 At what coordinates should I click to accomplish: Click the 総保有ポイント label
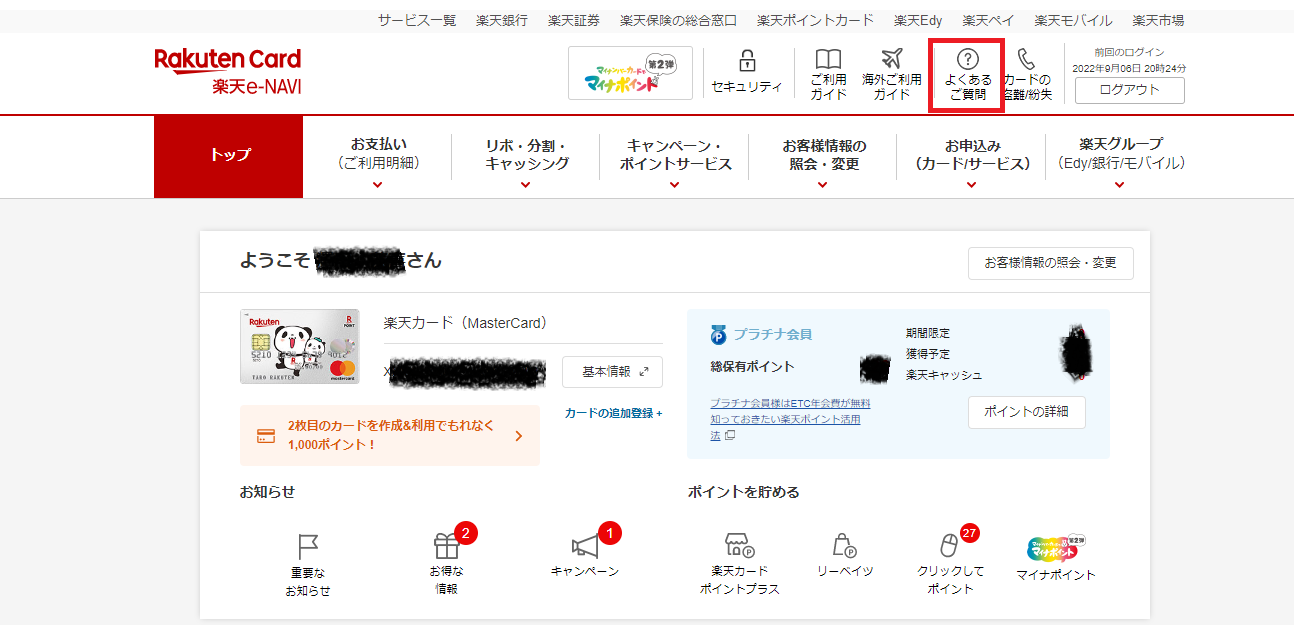tap(753, 367)
